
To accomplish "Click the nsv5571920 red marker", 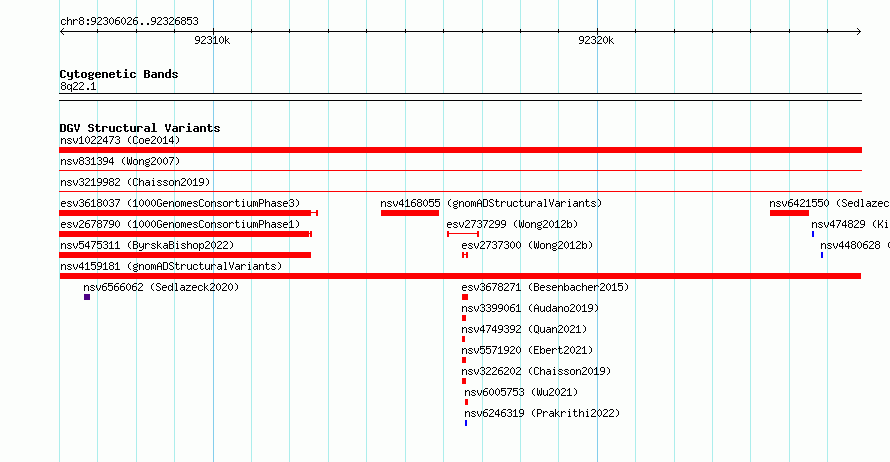I will click(464, 360).
